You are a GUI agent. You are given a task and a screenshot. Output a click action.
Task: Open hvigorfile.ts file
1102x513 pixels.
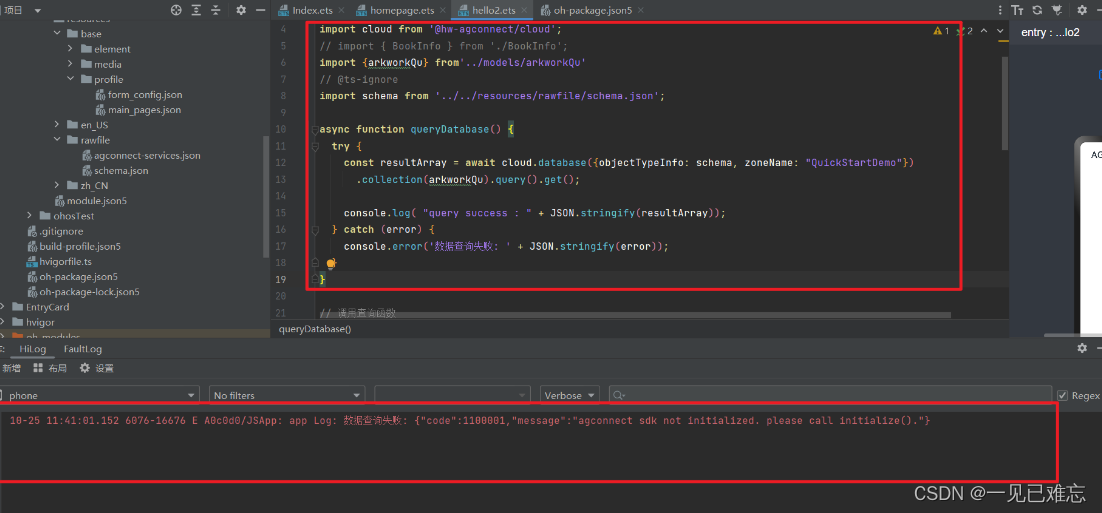click(59, 261)
